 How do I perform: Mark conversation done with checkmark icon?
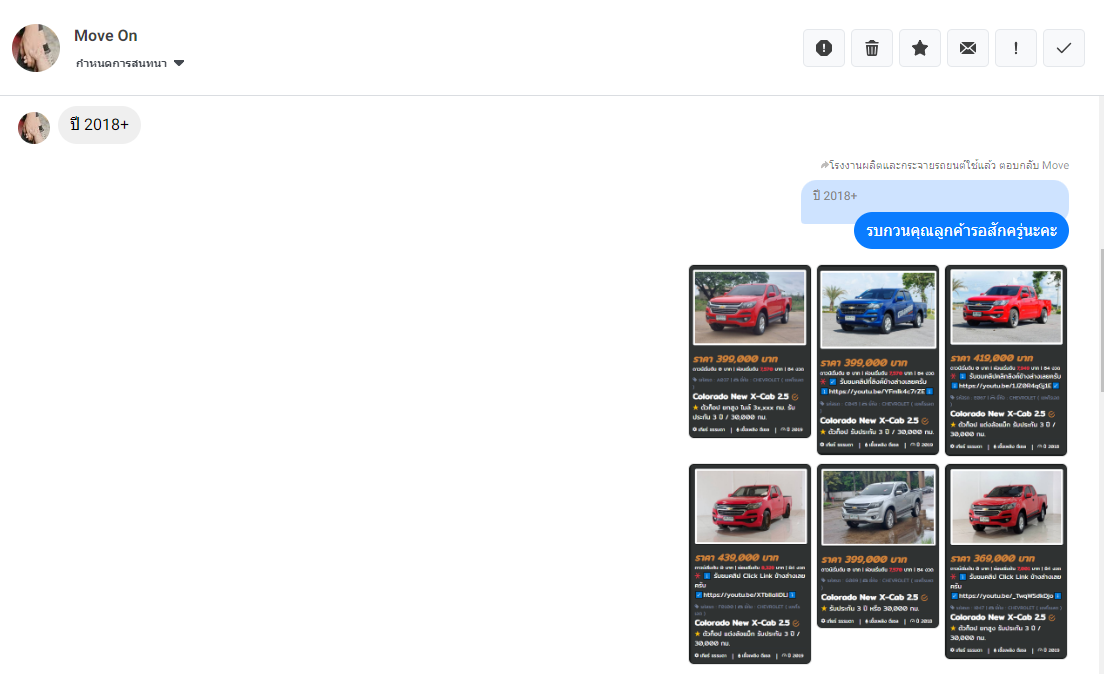tap(1063, 48)
